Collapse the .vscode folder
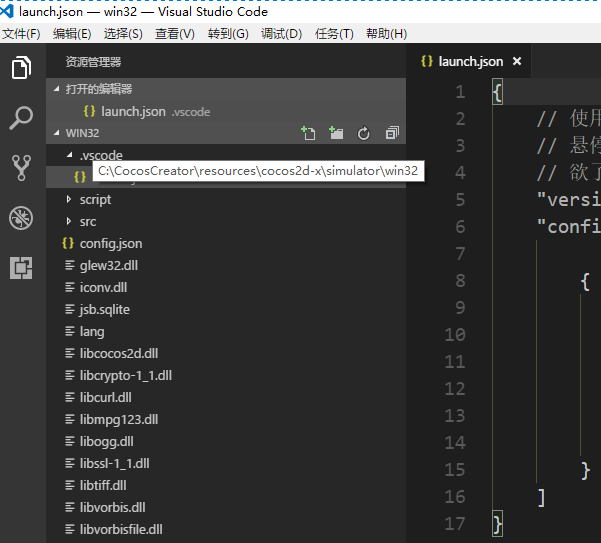This screenshot has width=601, height=543. (69, 155)
